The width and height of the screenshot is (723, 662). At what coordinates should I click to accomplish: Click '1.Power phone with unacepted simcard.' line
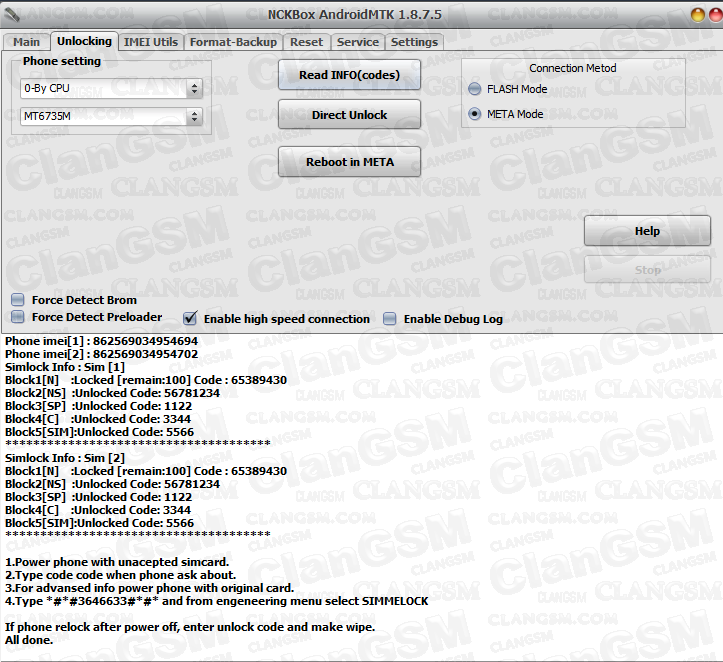coord(117,562)
